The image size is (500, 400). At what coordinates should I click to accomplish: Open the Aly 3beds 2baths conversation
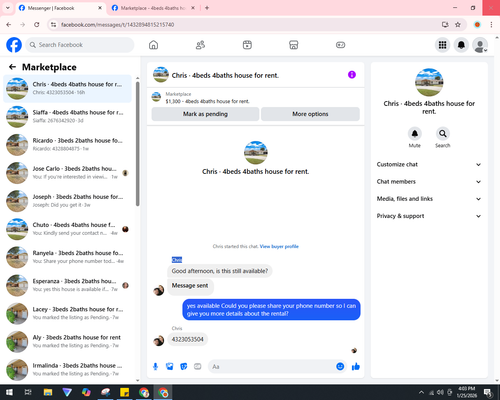[x=67, y=341]
